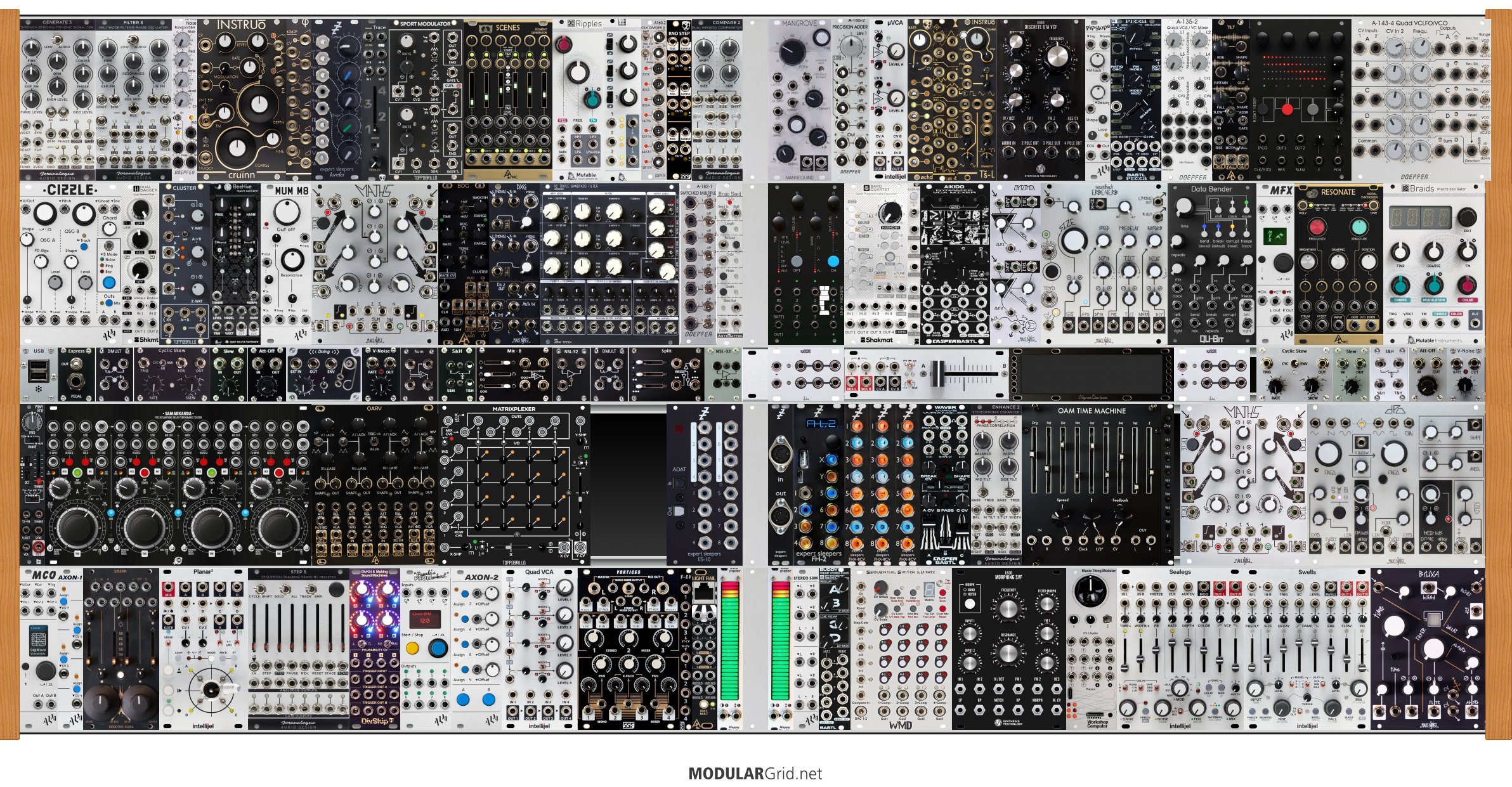Select the Mix-B 1U tile
This screenshot has height=787, width=1512.
[x=514, y=374]
